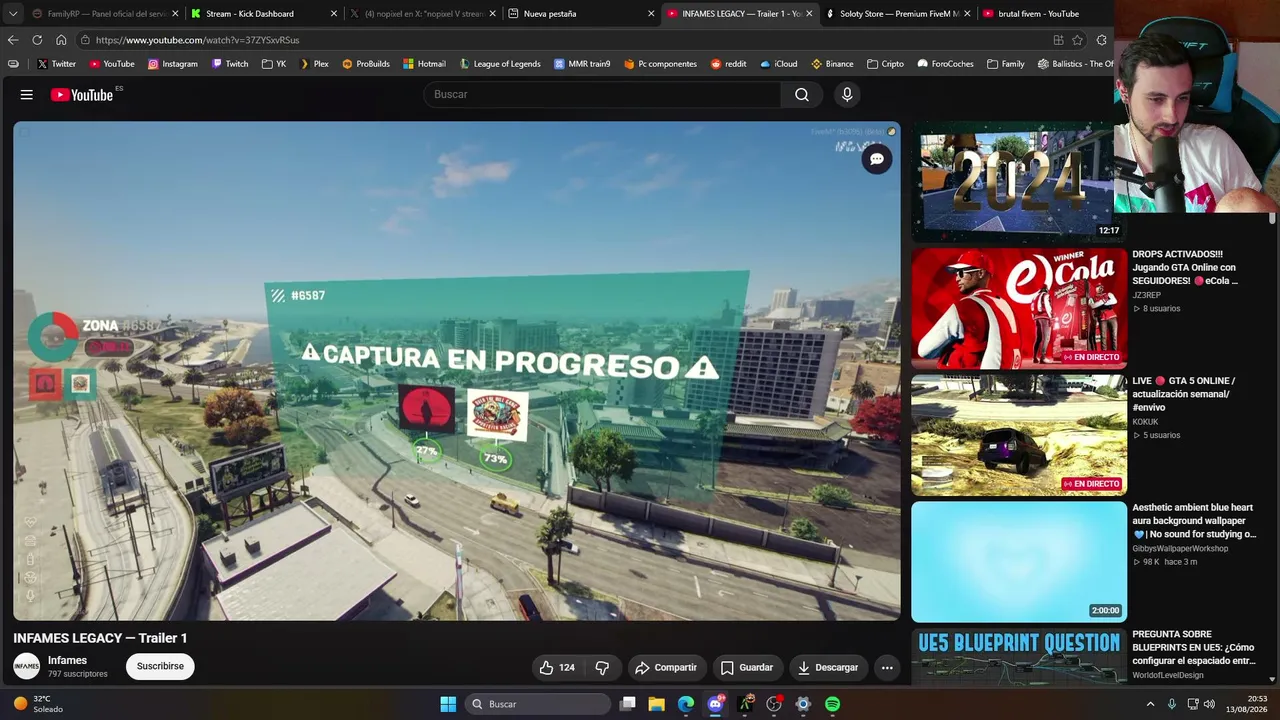Open the ForoCoches bookmark
The height and width of the screenshot is (720, 1280).
tap(945, 64)
